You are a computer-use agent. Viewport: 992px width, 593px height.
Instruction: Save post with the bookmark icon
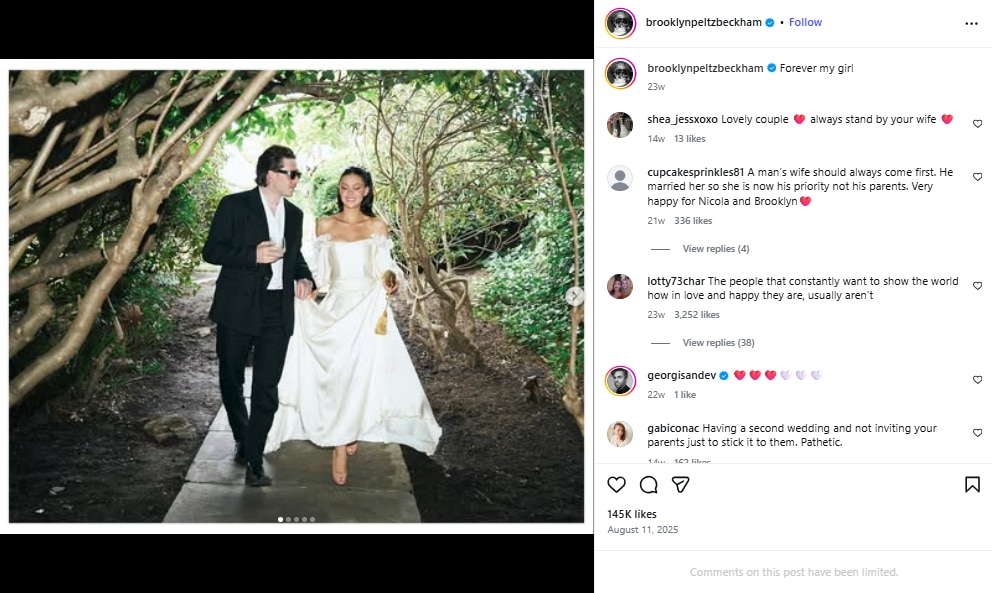click(x=972, y=485)
